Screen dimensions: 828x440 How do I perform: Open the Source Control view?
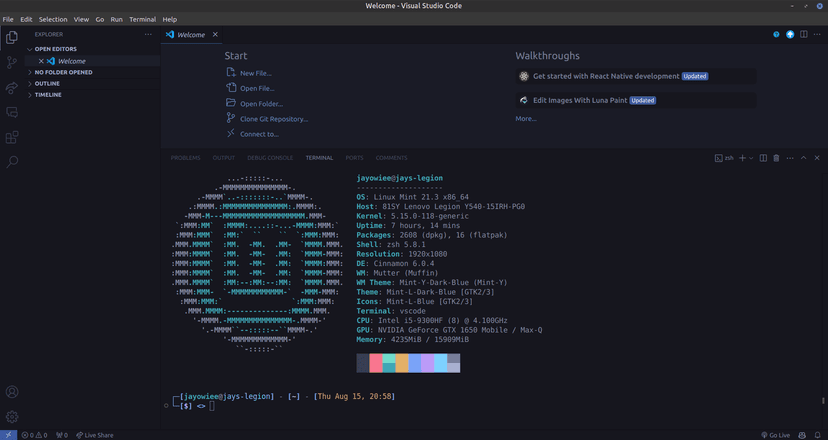click(x=12, y=62)
